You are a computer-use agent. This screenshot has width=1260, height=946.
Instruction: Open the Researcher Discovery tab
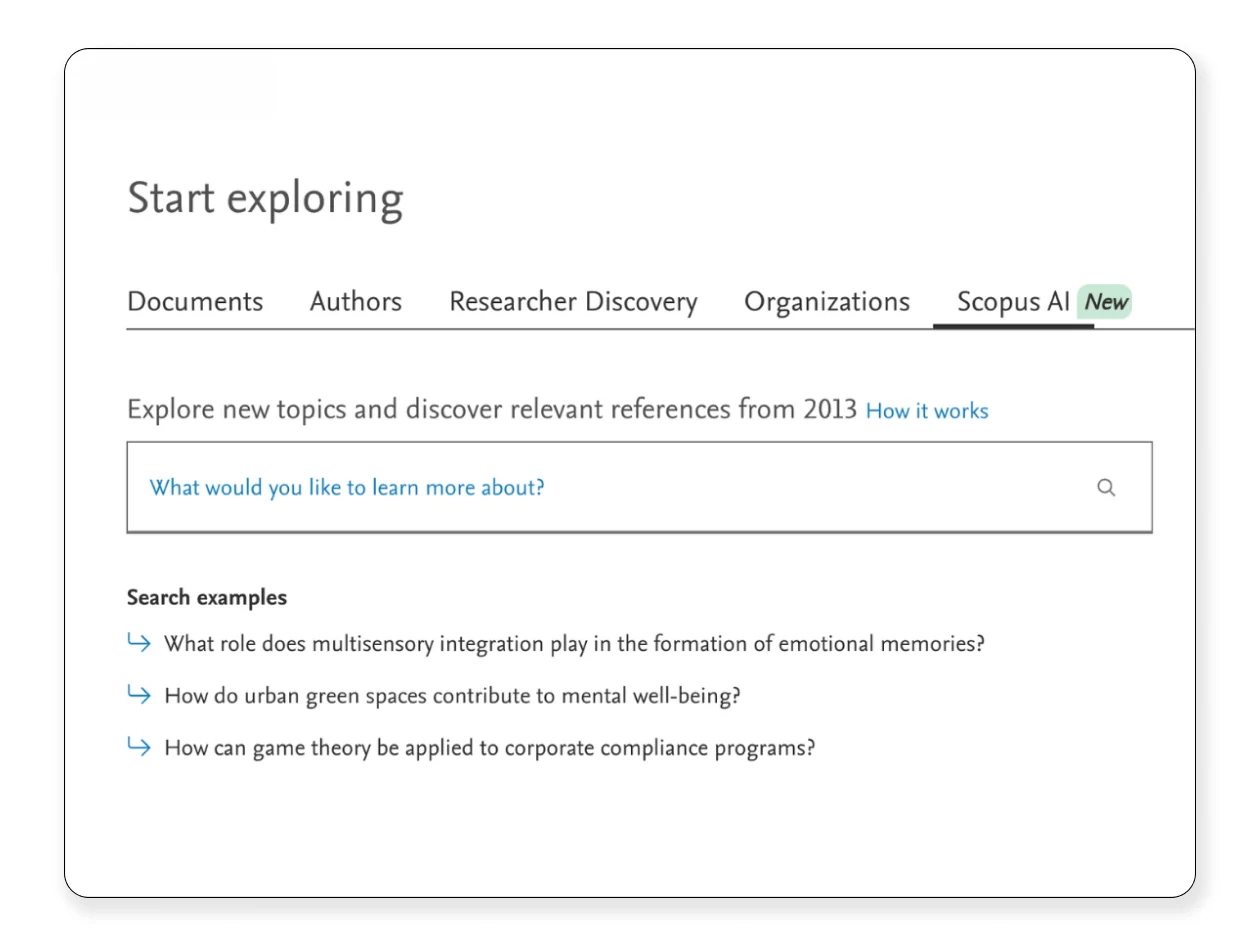pos(572,302)
